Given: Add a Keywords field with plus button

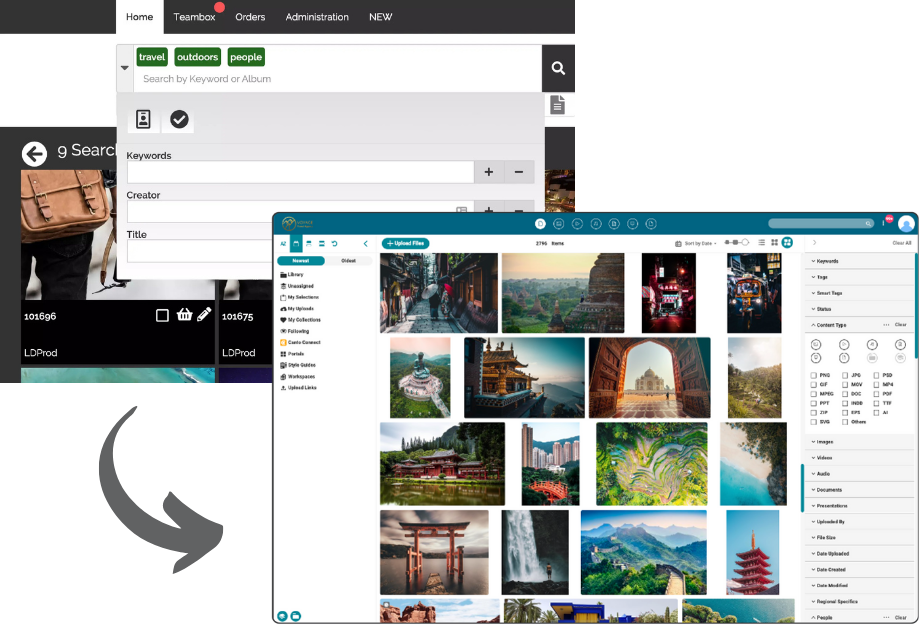Looking at the screenshot, I should click(x=488, y=172).
